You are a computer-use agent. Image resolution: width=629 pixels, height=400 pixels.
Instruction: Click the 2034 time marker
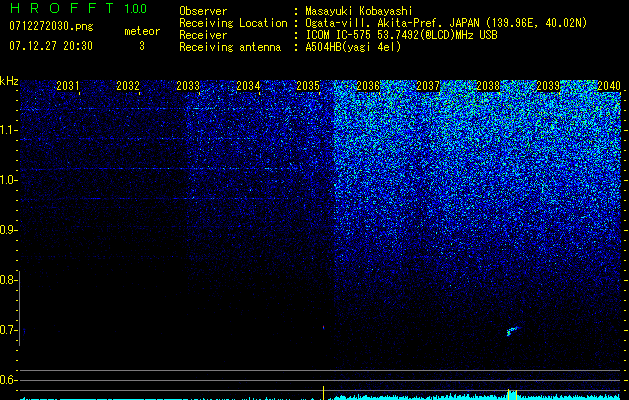coord(248,85)
